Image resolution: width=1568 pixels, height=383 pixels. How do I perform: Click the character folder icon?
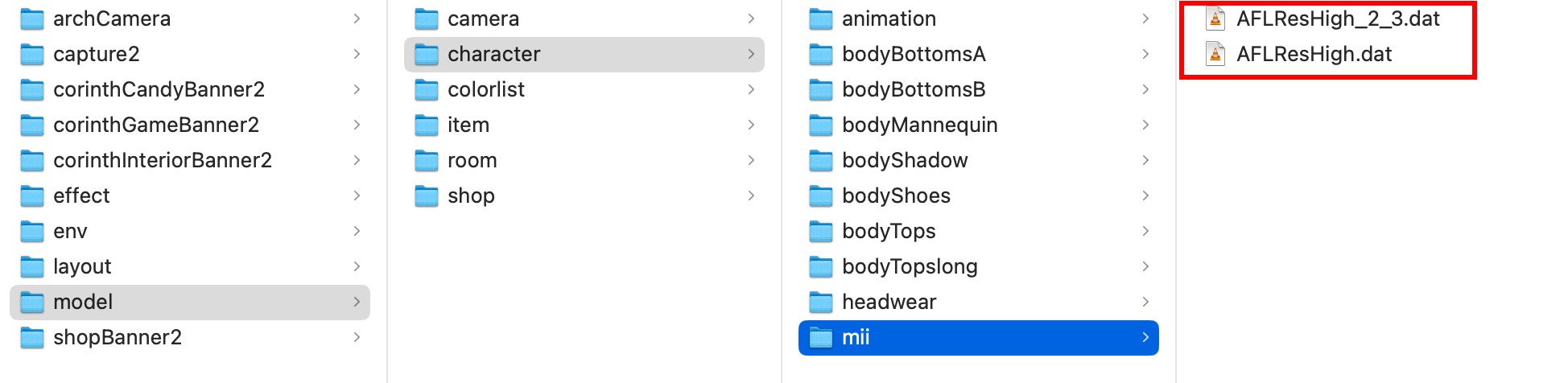click(x=426, y=55)
